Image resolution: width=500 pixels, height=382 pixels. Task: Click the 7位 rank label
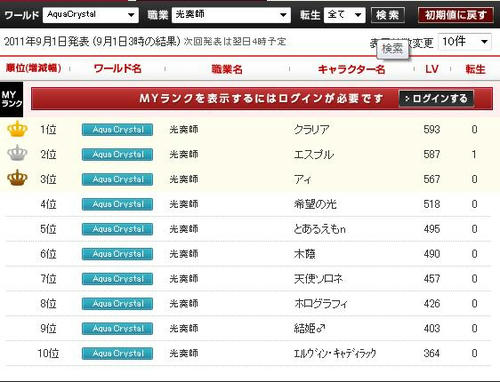[48, 279]
